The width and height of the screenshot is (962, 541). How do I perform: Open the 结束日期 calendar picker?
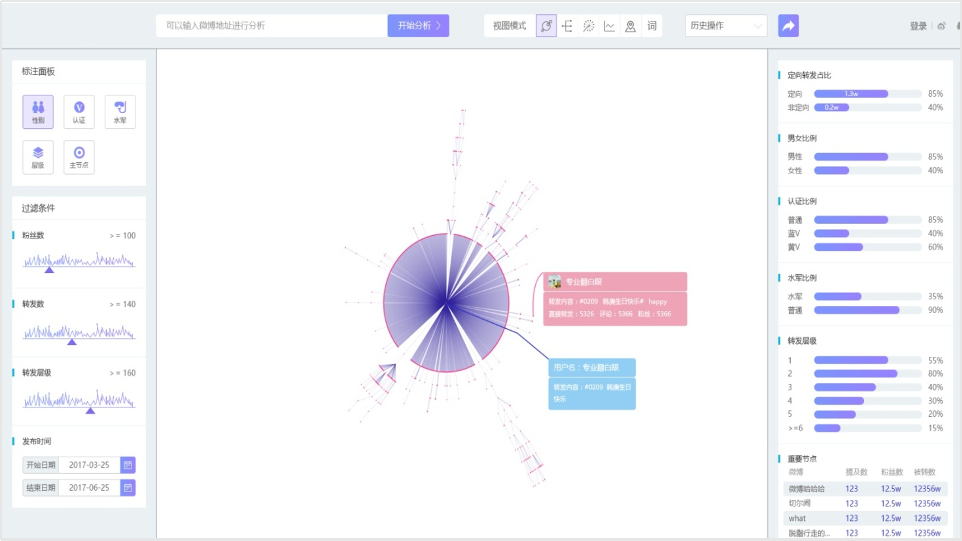(x=127, y=488)
